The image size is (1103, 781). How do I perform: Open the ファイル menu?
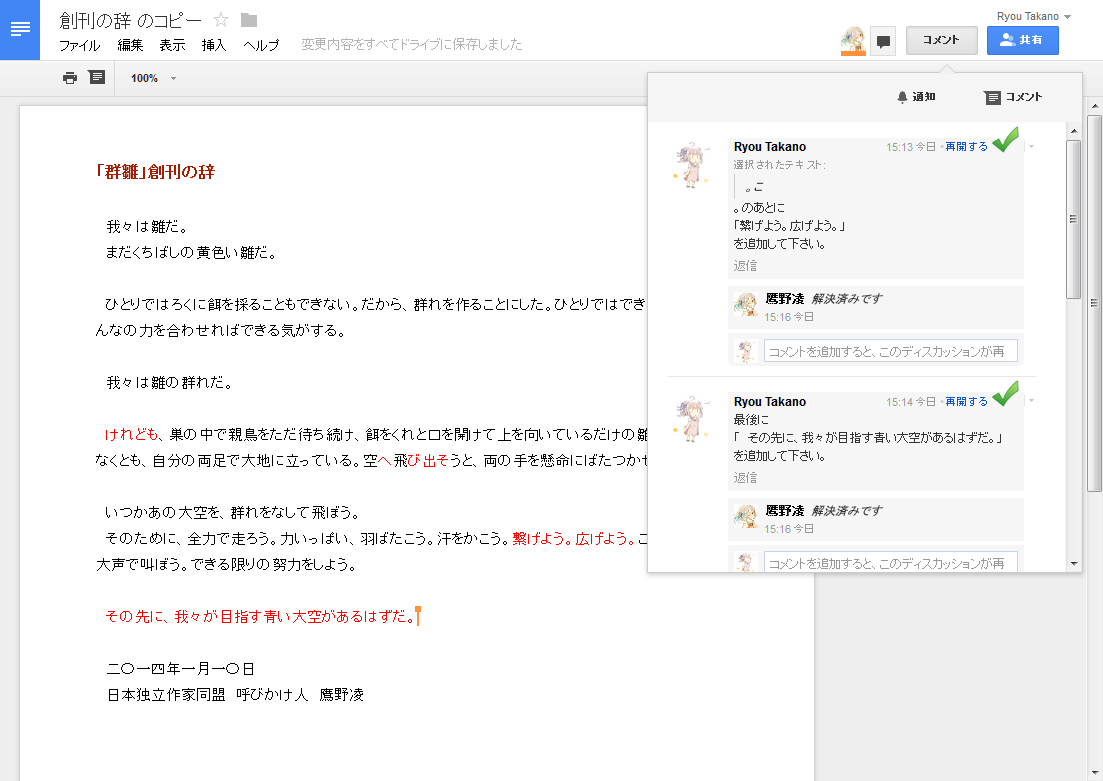pos(79,45)
